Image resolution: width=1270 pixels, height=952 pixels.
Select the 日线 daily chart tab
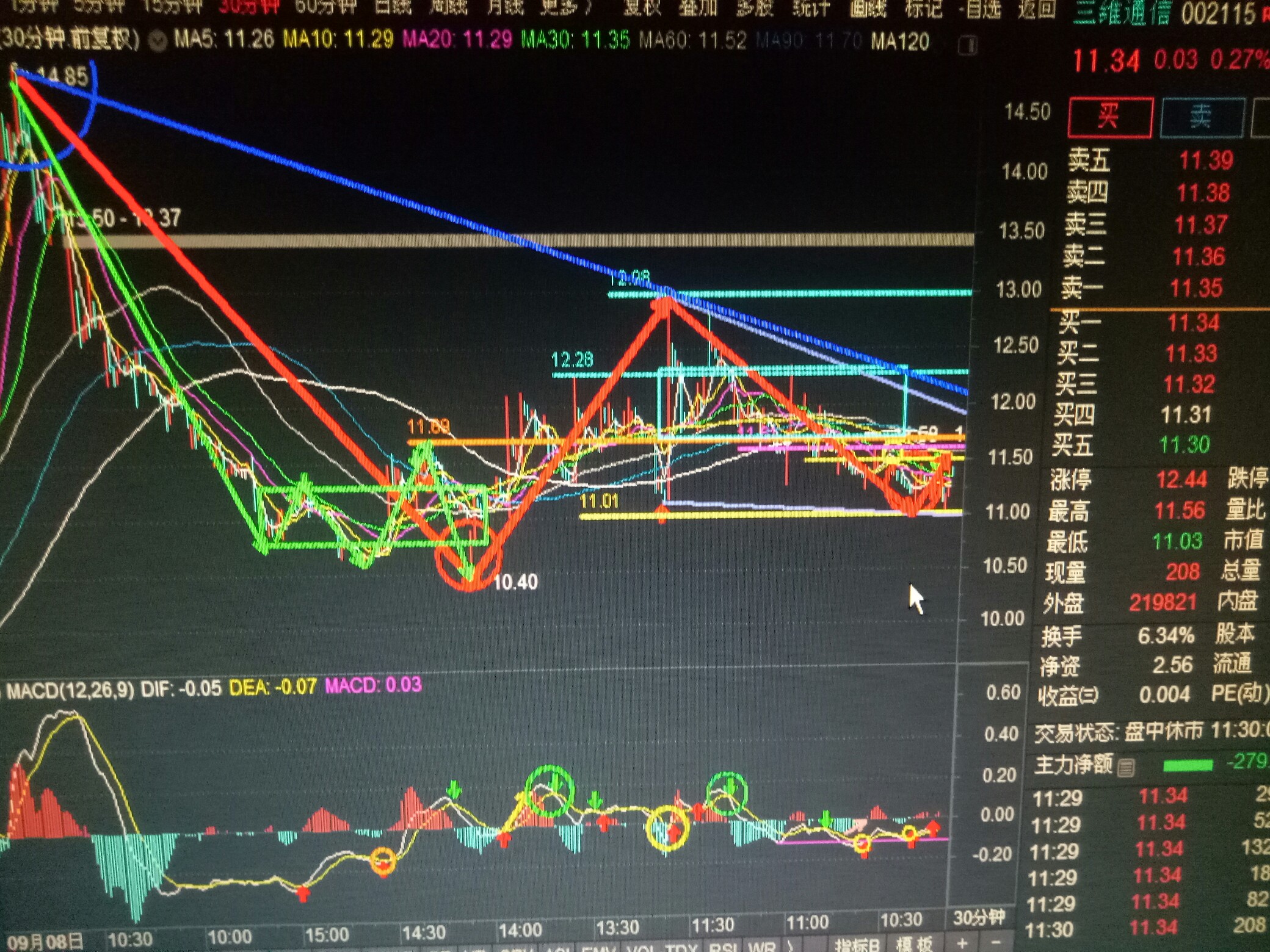(393, 6)
